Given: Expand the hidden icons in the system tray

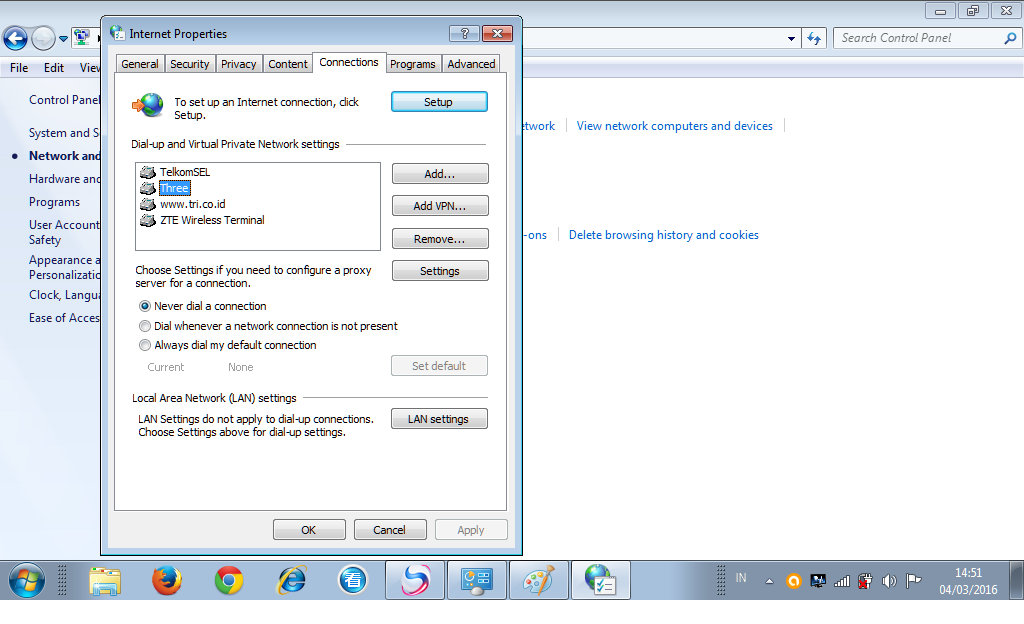Looking at the screenshot, I should click(769, 580).
